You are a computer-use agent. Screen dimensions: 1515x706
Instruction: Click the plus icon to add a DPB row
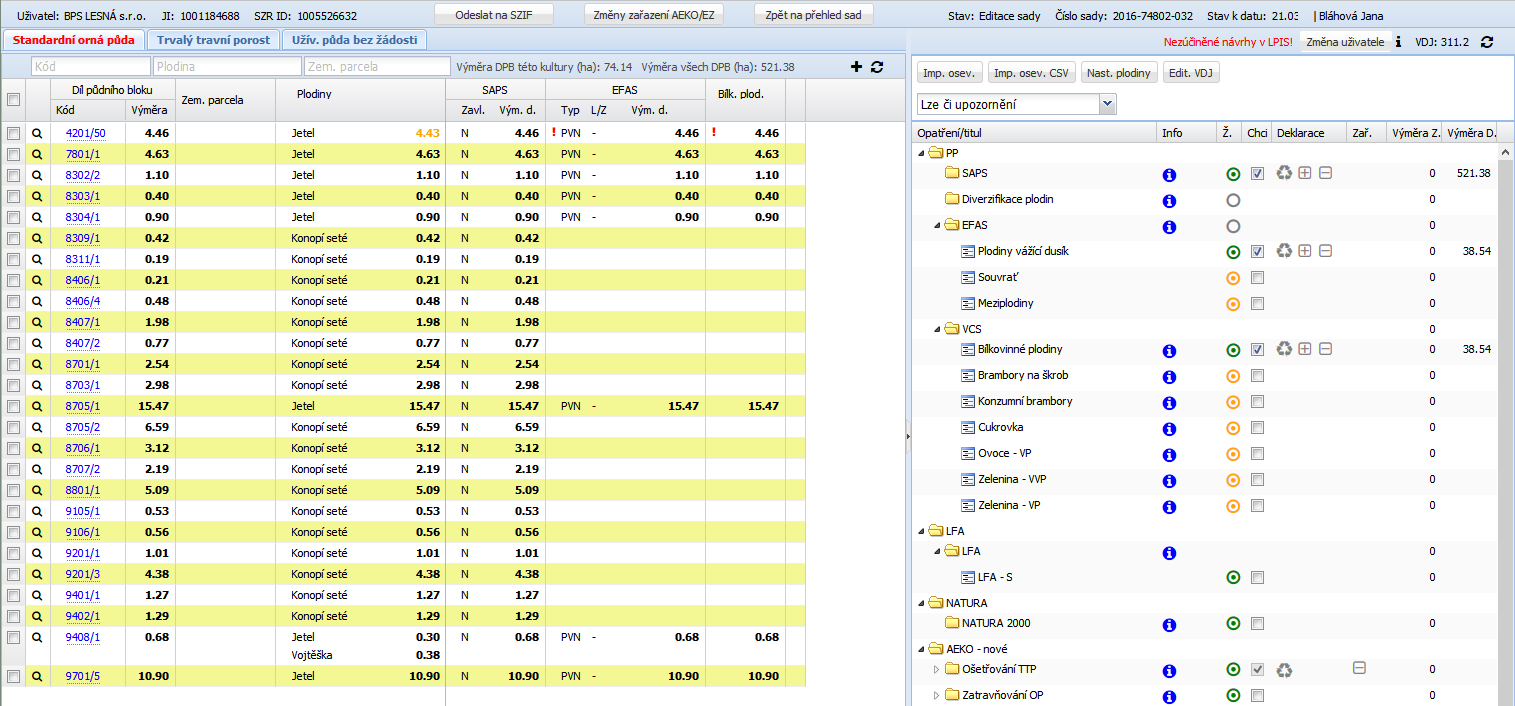(856, 67)
